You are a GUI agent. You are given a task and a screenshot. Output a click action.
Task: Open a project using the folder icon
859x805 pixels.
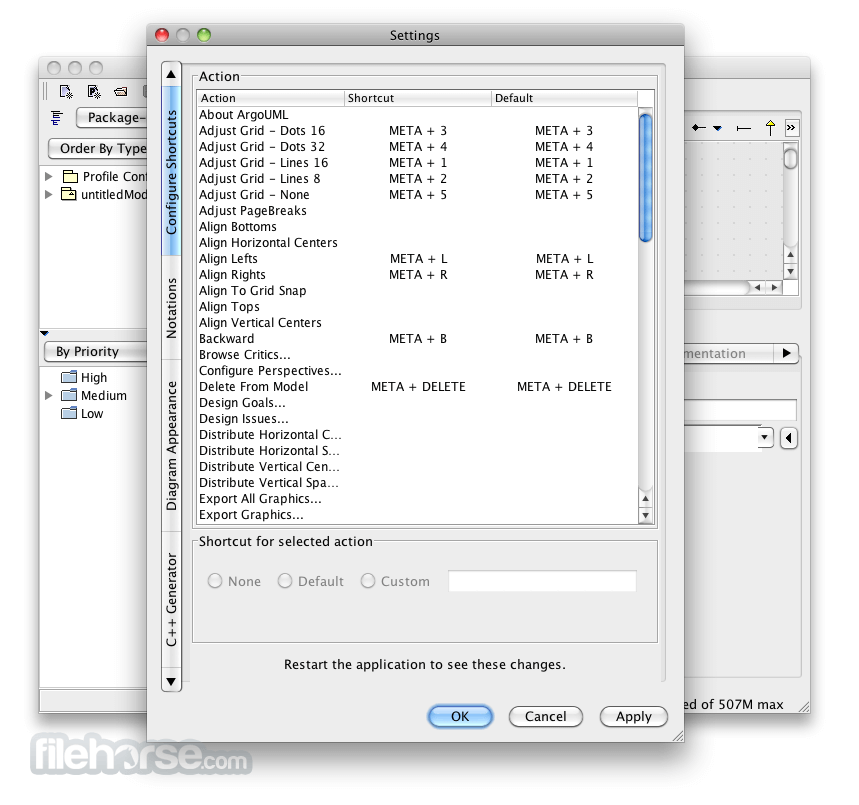120,92
